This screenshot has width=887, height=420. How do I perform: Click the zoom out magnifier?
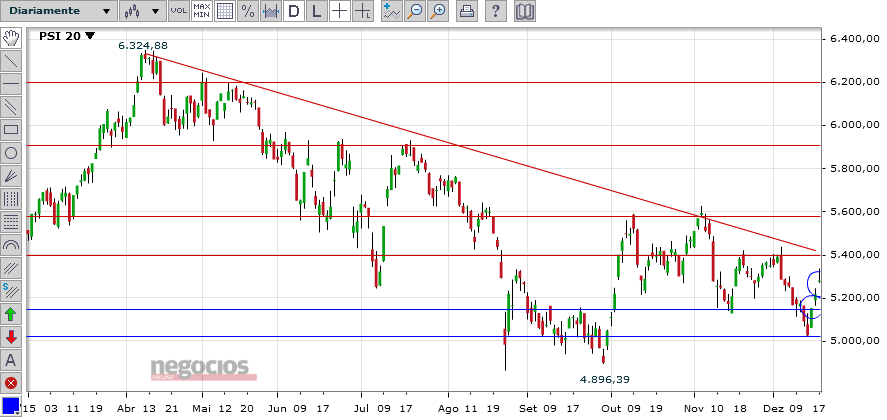pyautogui.click(x=415, y=11)
